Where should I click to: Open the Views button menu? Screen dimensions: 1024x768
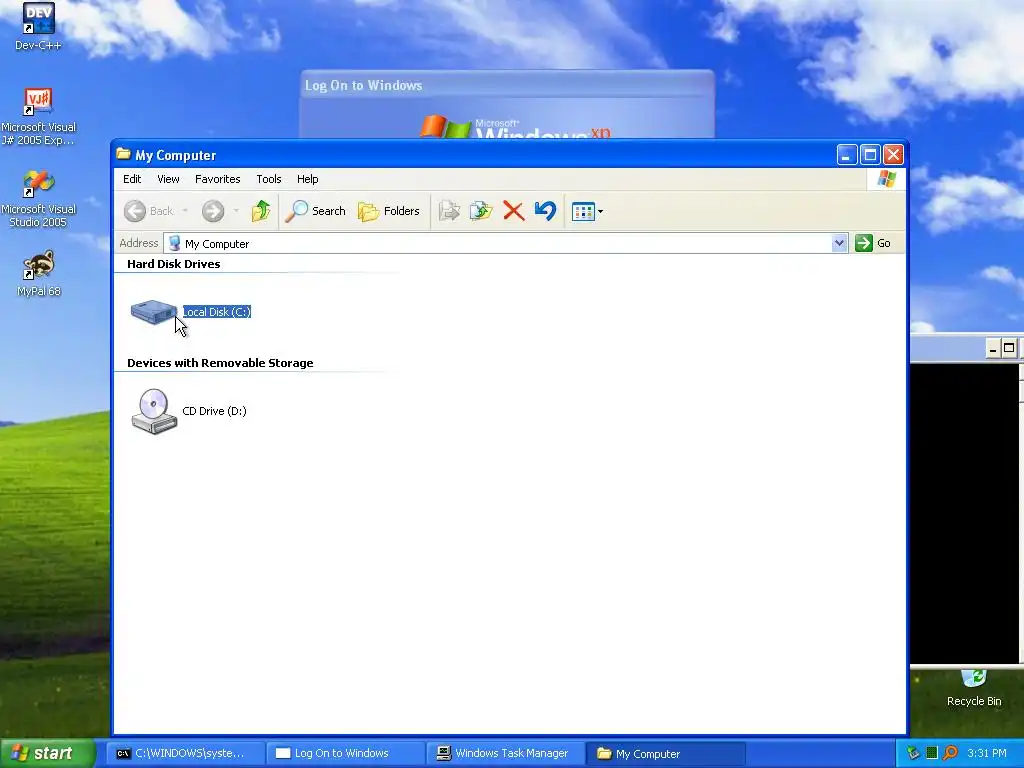click(586, 212)
